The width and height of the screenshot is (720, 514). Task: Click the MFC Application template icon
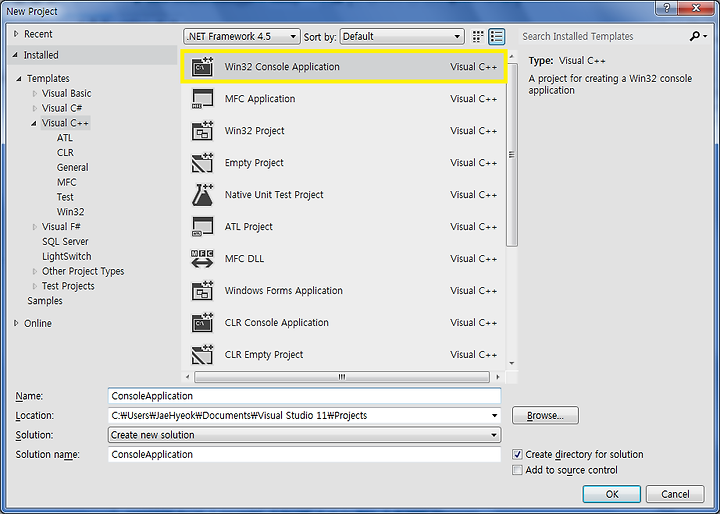click(x=202, y=99)
